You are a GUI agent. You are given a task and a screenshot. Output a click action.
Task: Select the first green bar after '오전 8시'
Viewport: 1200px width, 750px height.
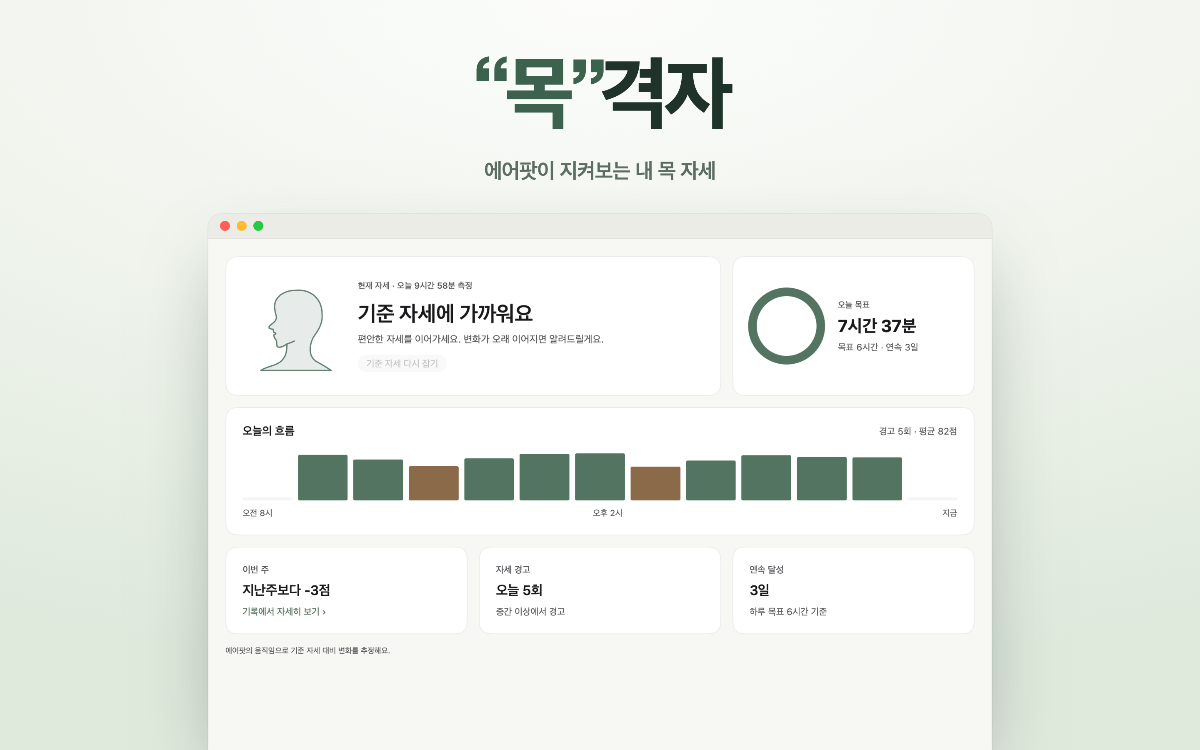(x=323, y=478)
